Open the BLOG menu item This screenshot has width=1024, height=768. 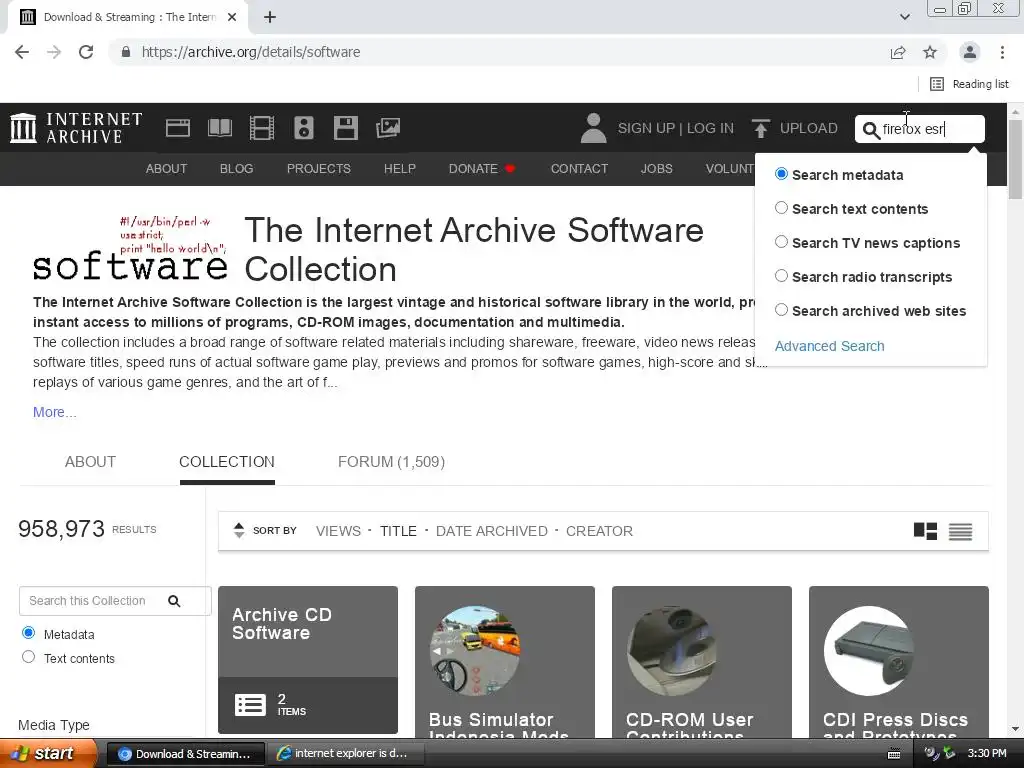coord(236,168)
